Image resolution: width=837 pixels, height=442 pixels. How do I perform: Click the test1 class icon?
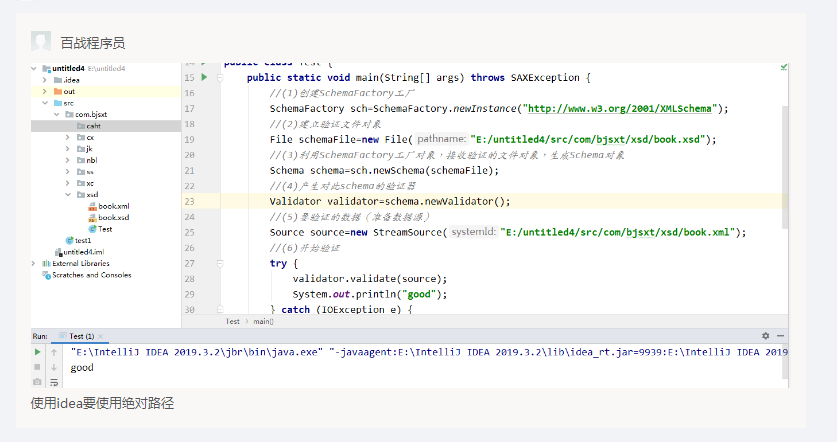tap(69, 240)
